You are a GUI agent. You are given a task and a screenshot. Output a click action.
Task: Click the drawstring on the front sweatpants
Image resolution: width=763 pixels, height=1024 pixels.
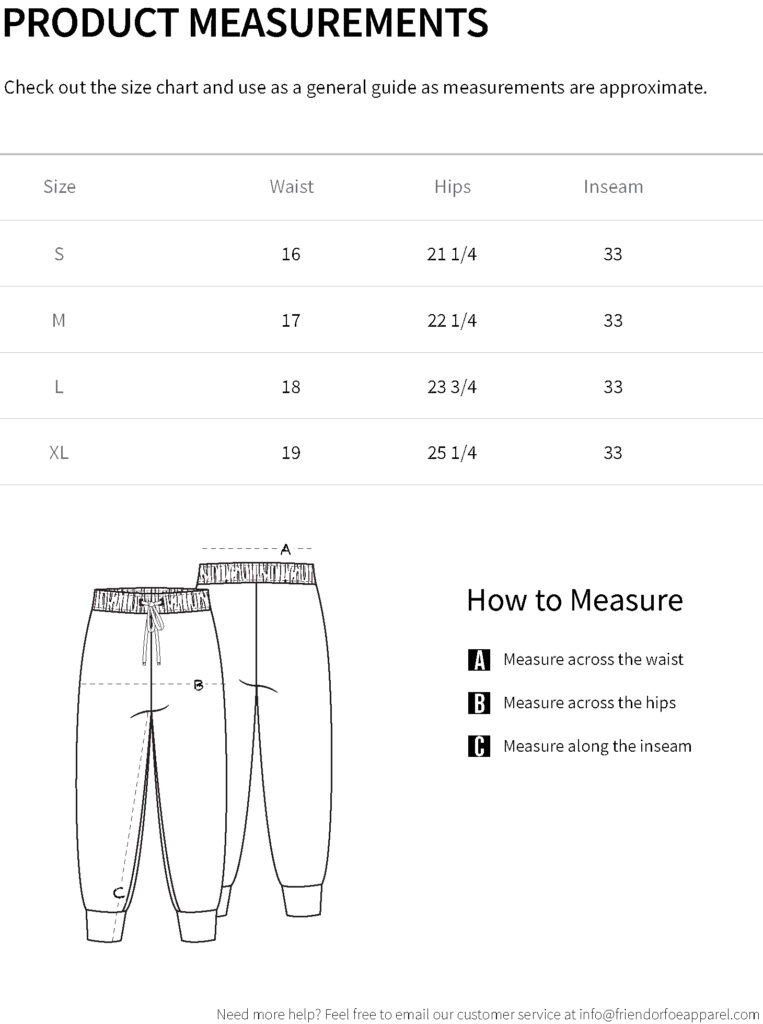point(154,636)
